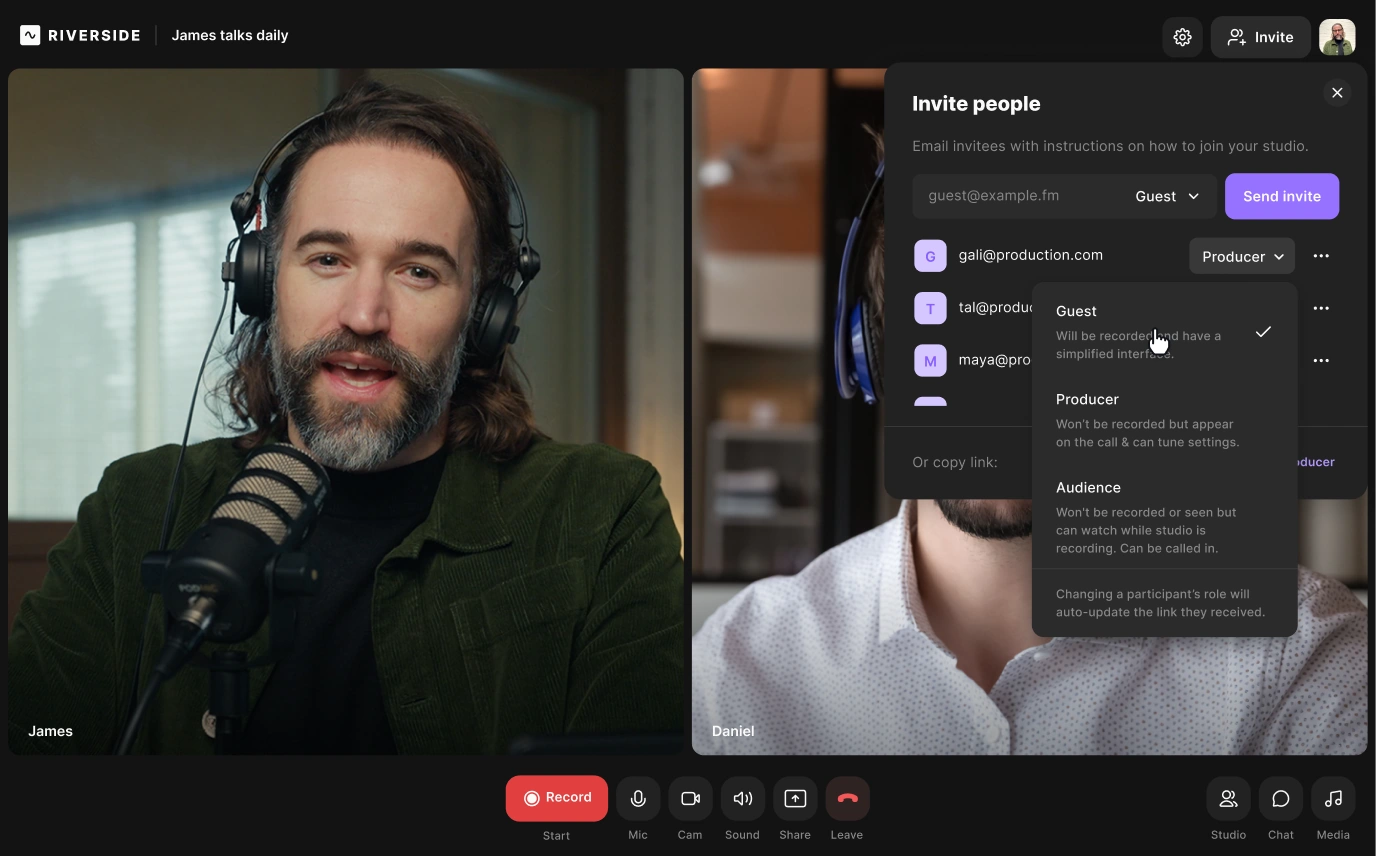
Task: Open the Chat panel
Action: 1281,798
